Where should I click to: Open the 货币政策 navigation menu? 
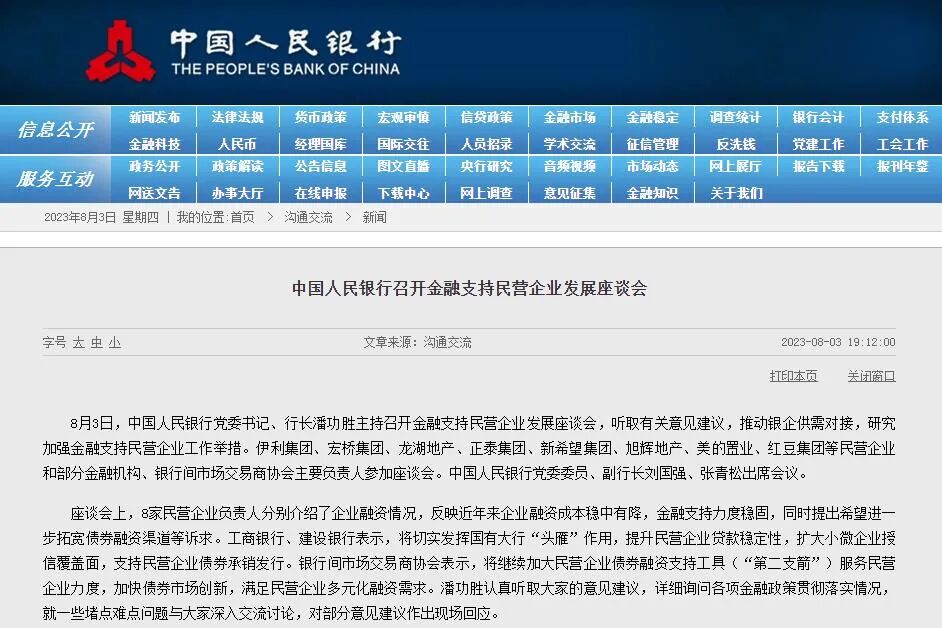tap(322, 117)
